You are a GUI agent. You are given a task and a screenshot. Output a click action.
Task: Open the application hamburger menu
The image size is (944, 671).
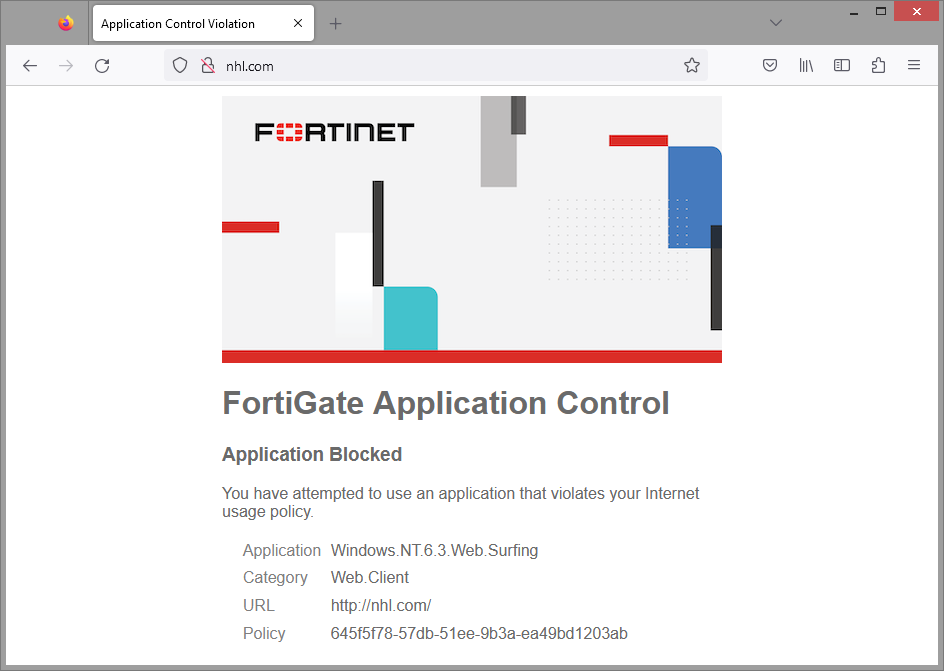tap(913, 65)
